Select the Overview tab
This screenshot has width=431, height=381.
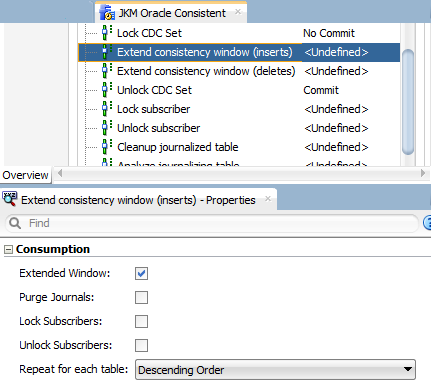pos(26,175)
